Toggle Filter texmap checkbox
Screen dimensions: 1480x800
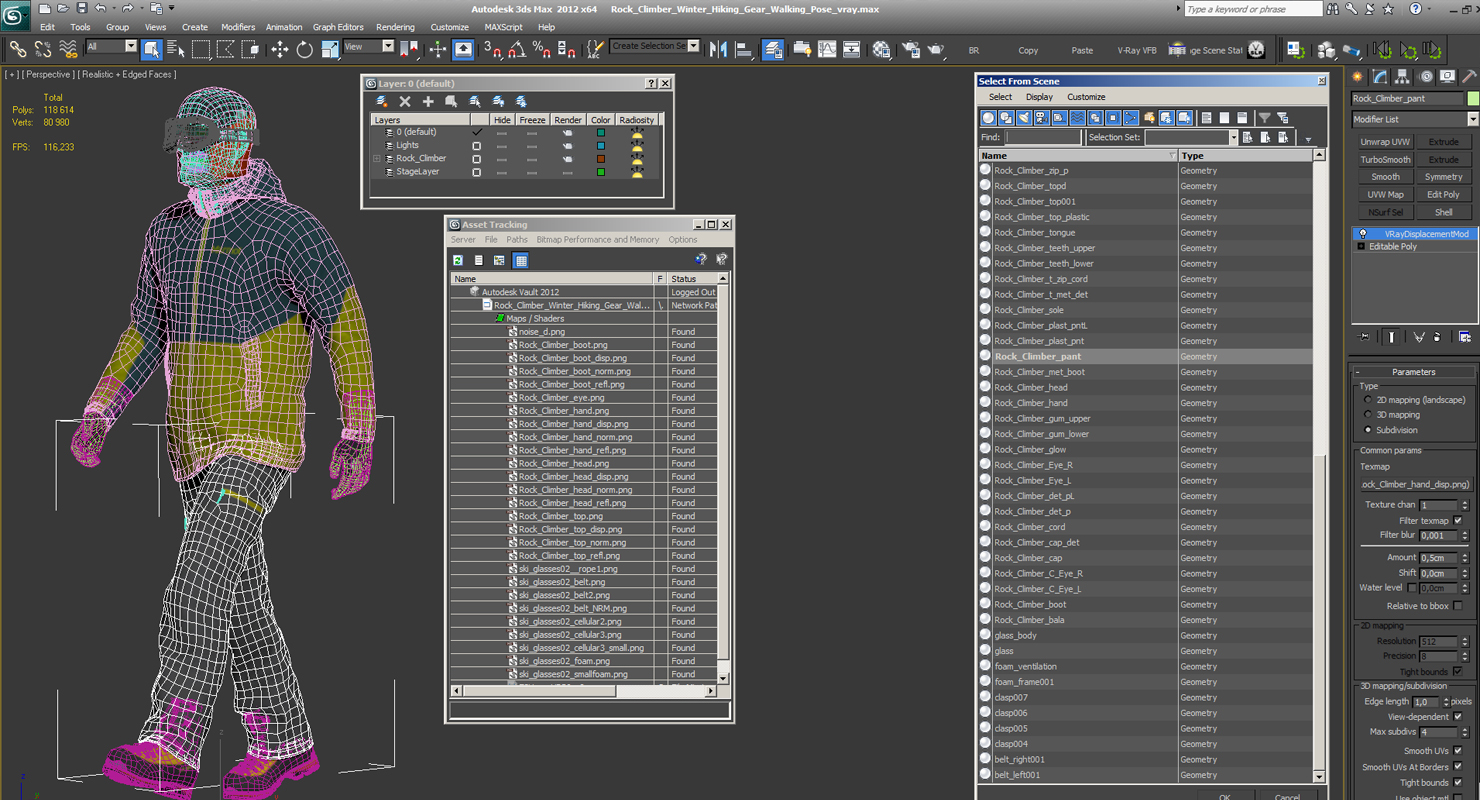click(1458, 521)
